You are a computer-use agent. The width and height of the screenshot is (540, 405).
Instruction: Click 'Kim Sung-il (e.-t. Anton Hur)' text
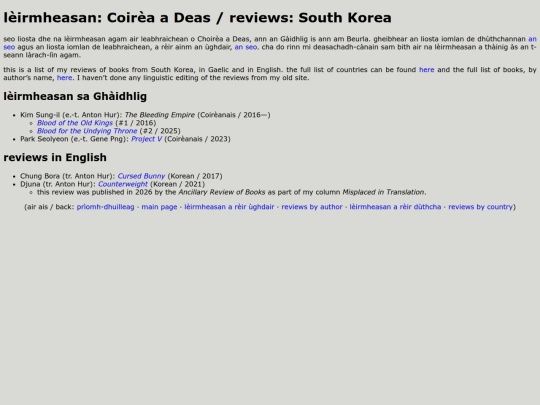70,115
